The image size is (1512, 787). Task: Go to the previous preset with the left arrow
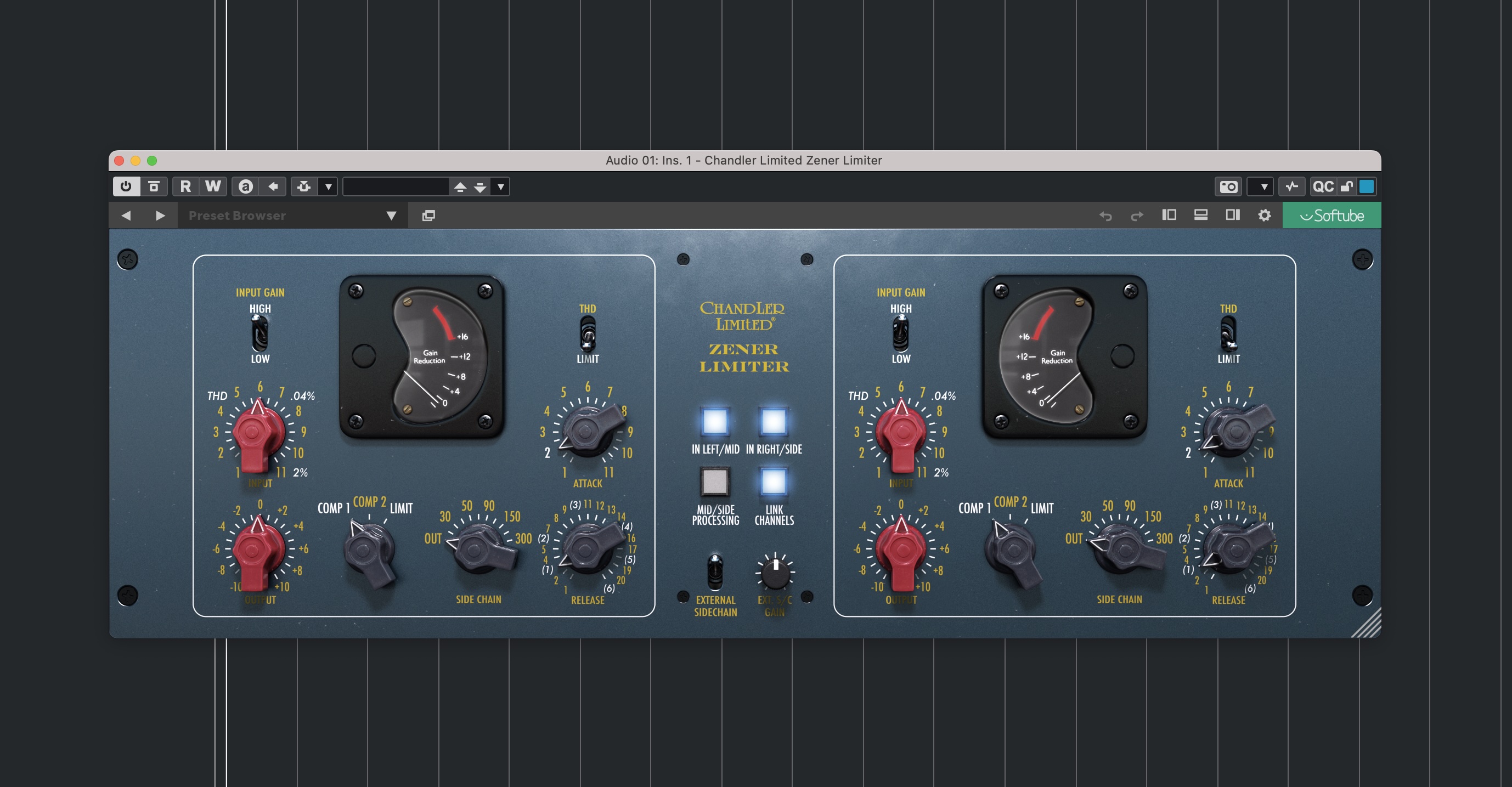coord(126,216)
